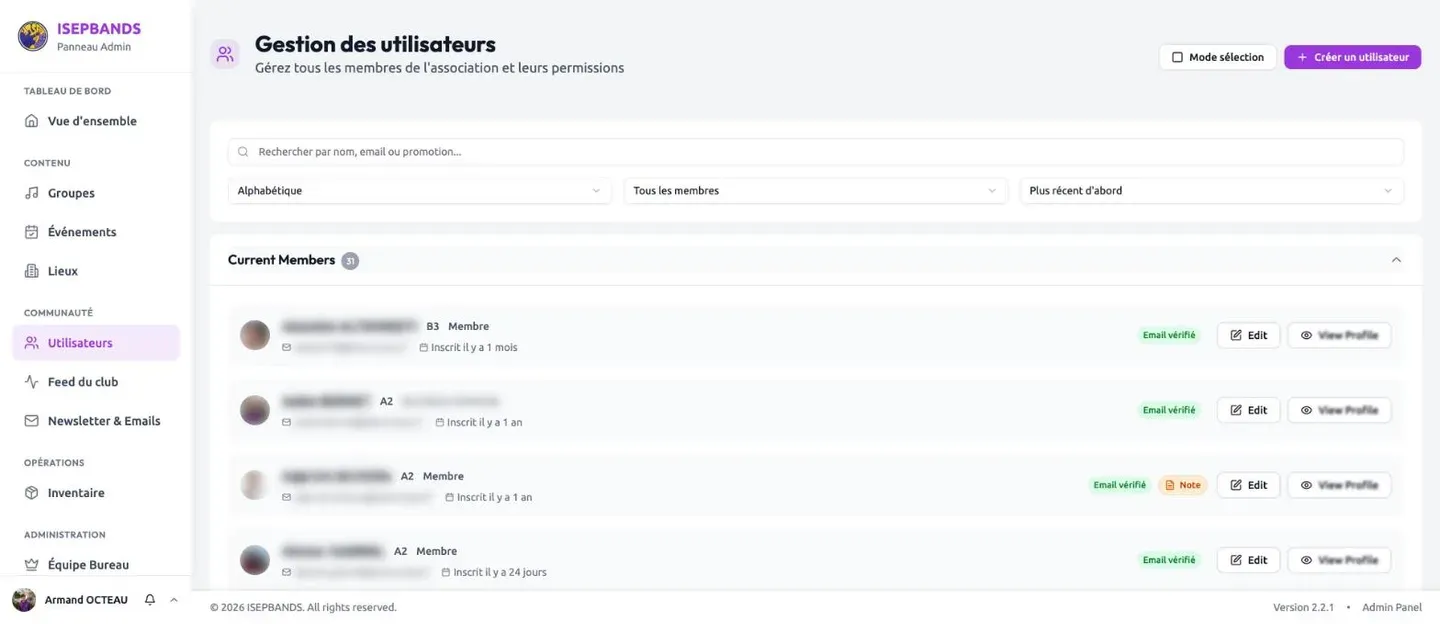Open Newsletter & Emails
Image resolution: width=1440 pixels, height=624 pixels.
click(x=96, y=421)
